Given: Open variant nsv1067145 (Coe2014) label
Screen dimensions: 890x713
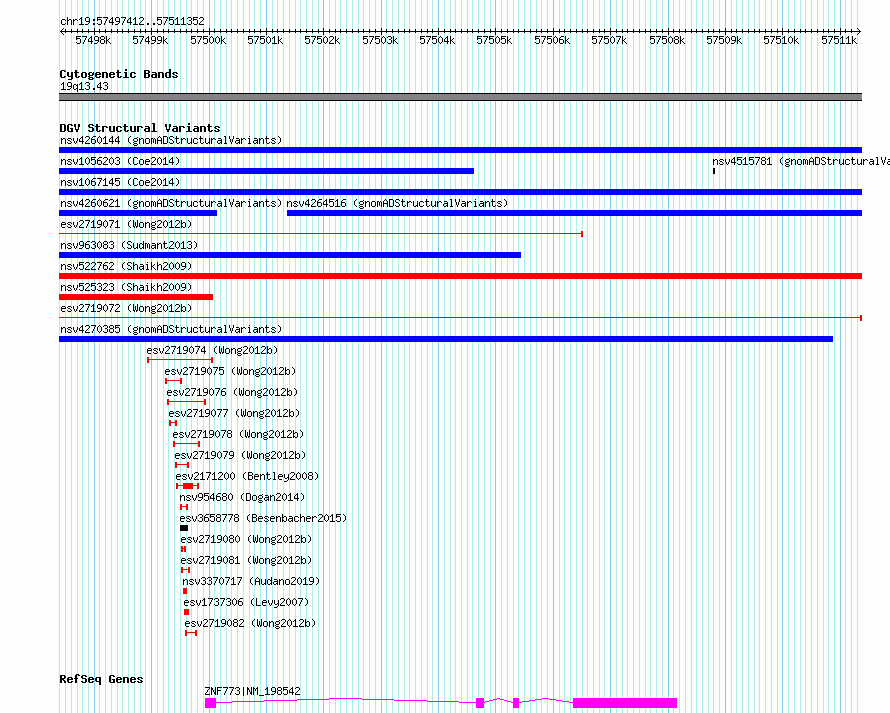Looking at the screenshot, I should tap(120, 182).
